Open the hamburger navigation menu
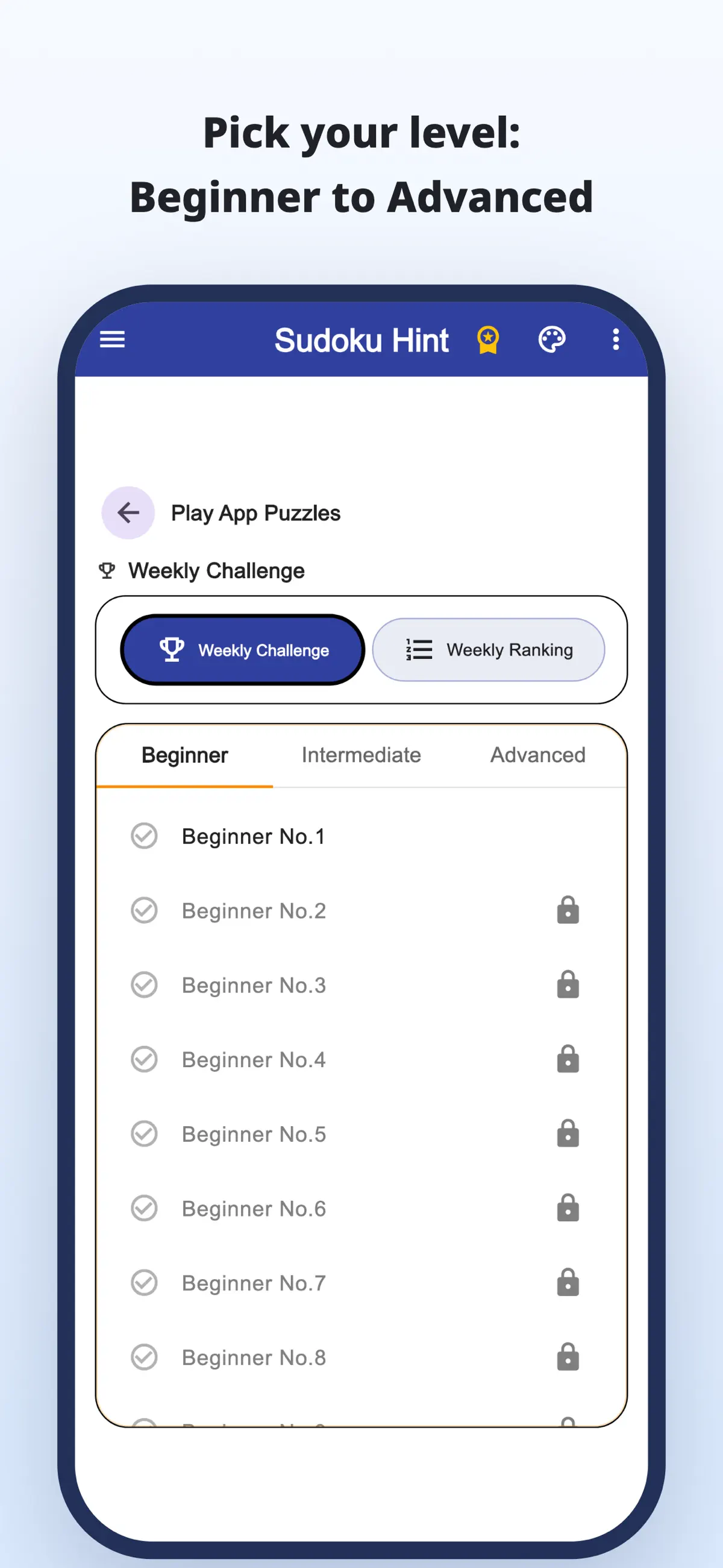 pyautogui.click(x=112, y=339)
